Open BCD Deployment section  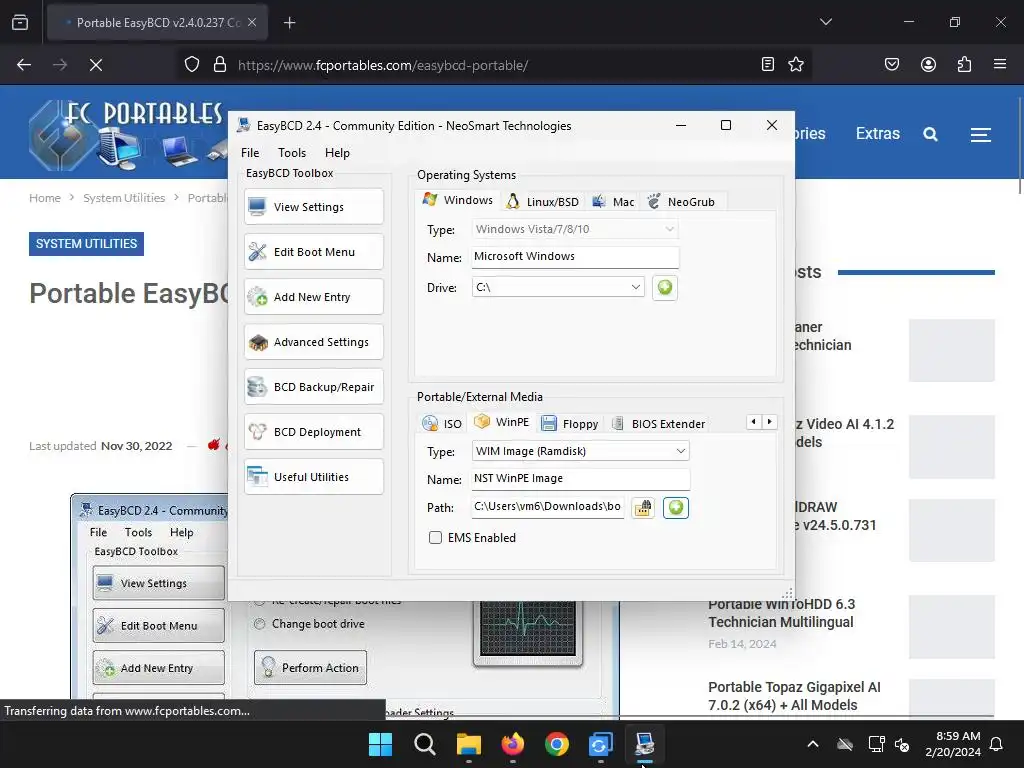(x=313, y=432)
